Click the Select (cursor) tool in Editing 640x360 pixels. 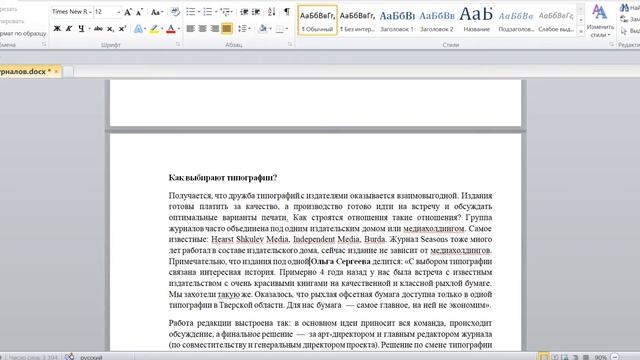(x=624, y=31)
